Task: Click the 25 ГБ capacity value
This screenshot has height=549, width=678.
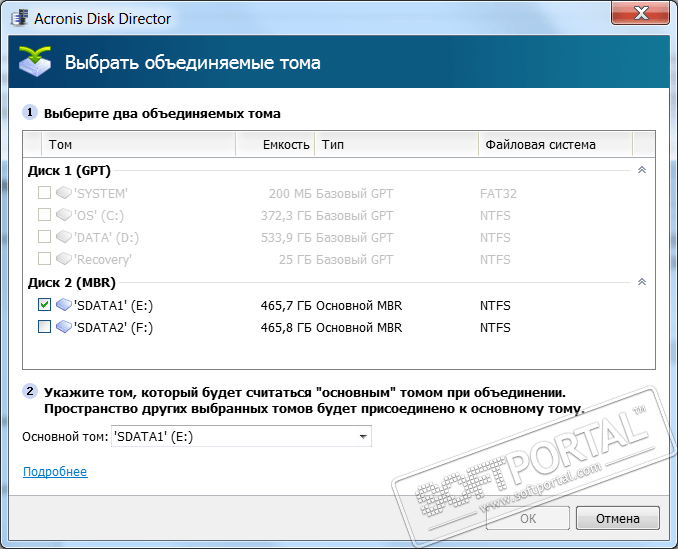Action: pyautogui.click(x=295, y=259)
